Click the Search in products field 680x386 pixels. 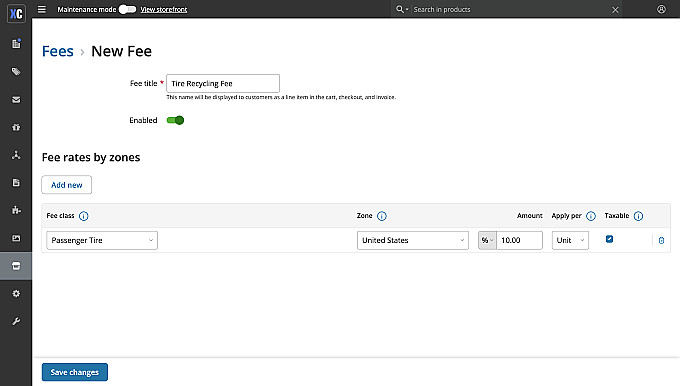point(510,10)
